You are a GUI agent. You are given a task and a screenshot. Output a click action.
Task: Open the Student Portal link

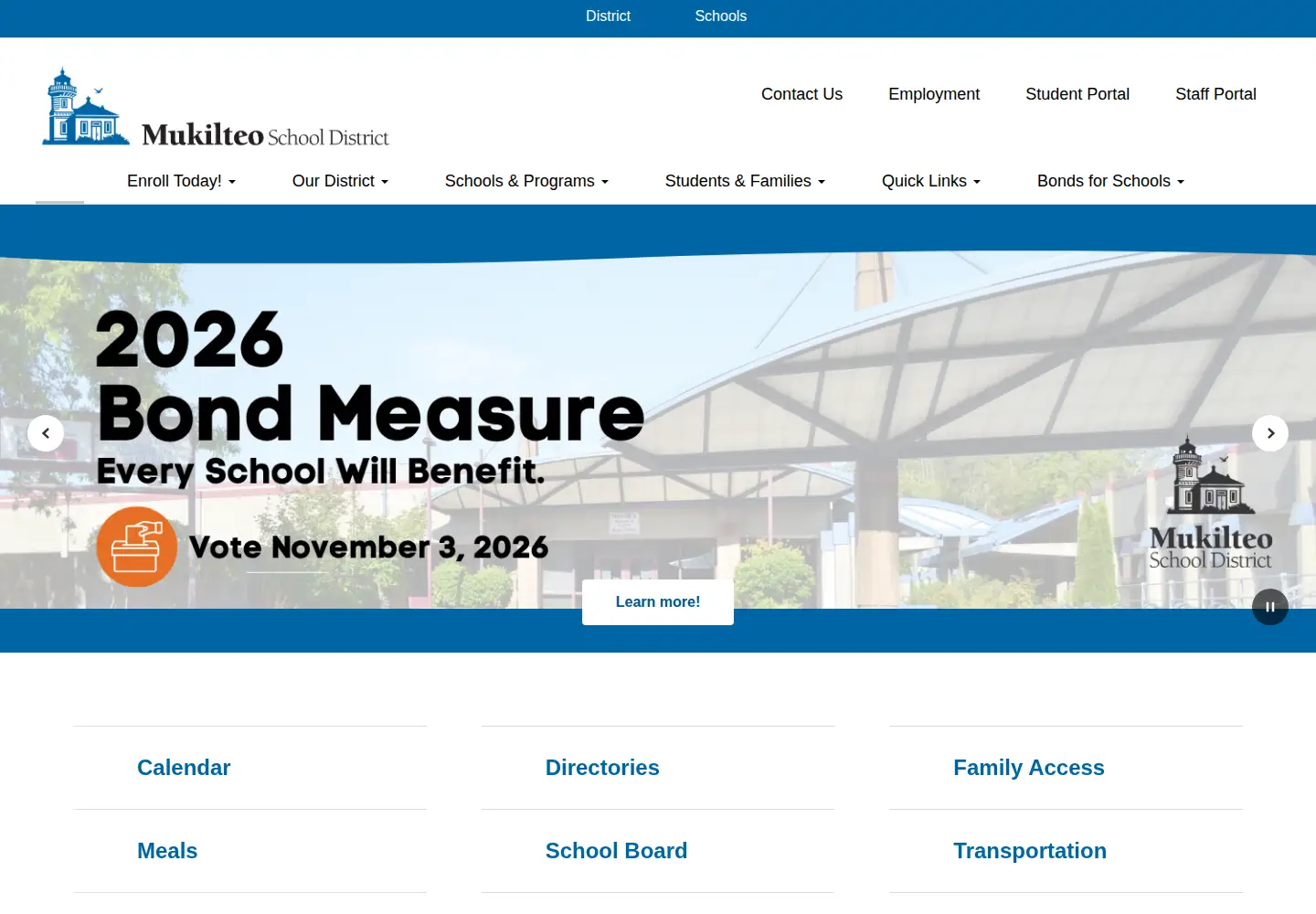(x=1077, y=94)
